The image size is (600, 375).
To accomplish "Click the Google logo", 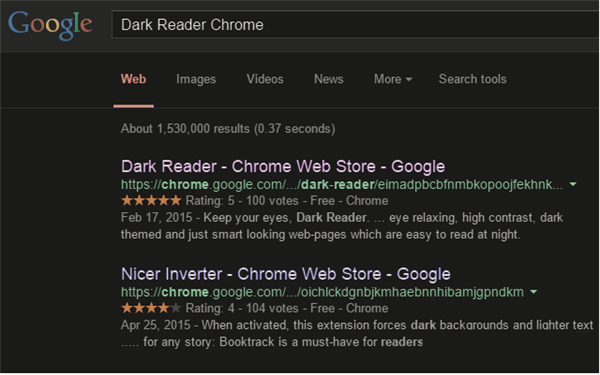I will click(x=50, y=25).
